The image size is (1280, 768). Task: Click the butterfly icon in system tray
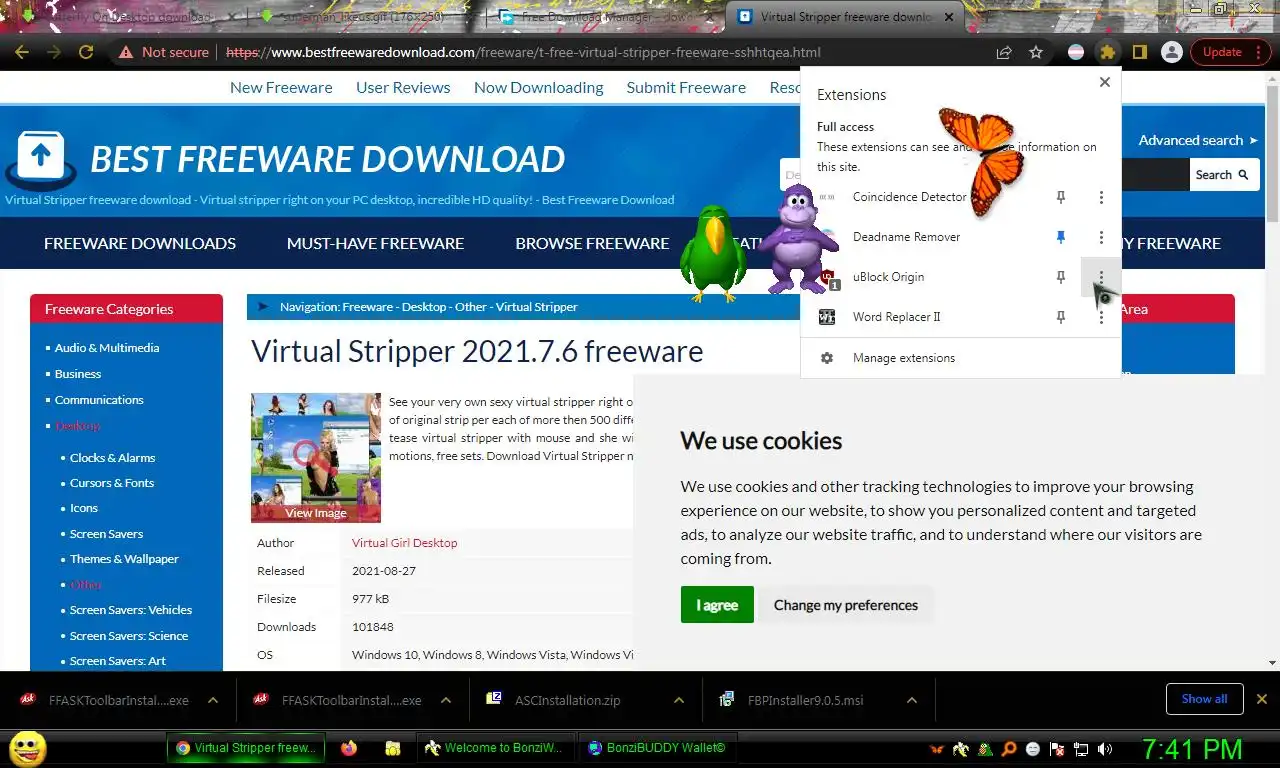coord(937,749)
